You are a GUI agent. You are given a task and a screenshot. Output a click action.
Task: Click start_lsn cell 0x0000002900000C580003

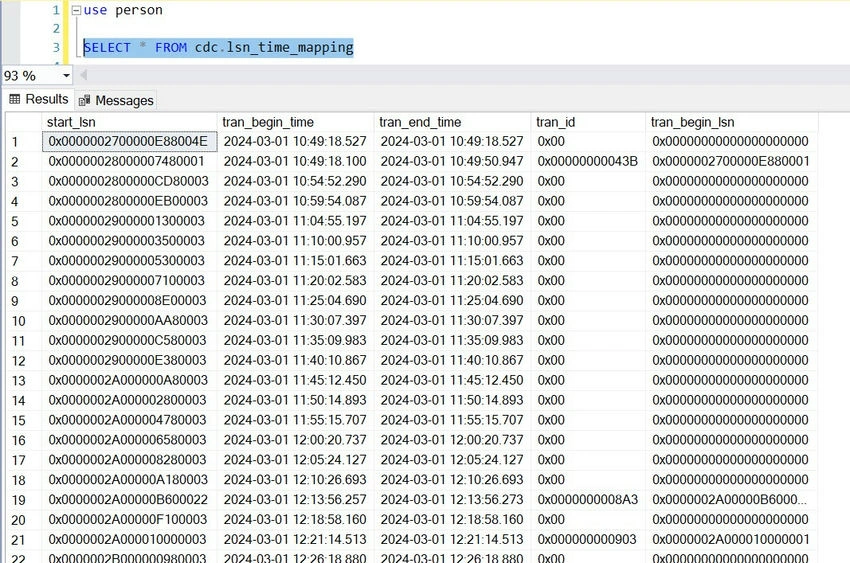click(130, 340)
